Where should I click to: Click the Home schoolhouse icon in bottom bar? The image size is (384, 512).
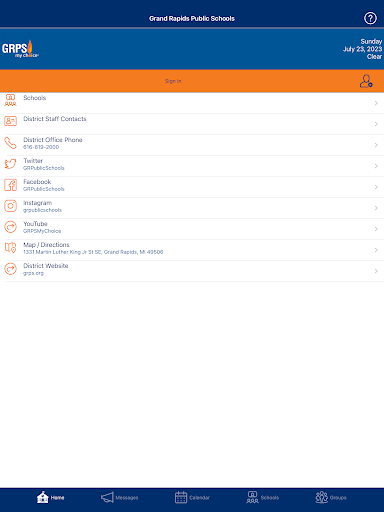[43, 497]
